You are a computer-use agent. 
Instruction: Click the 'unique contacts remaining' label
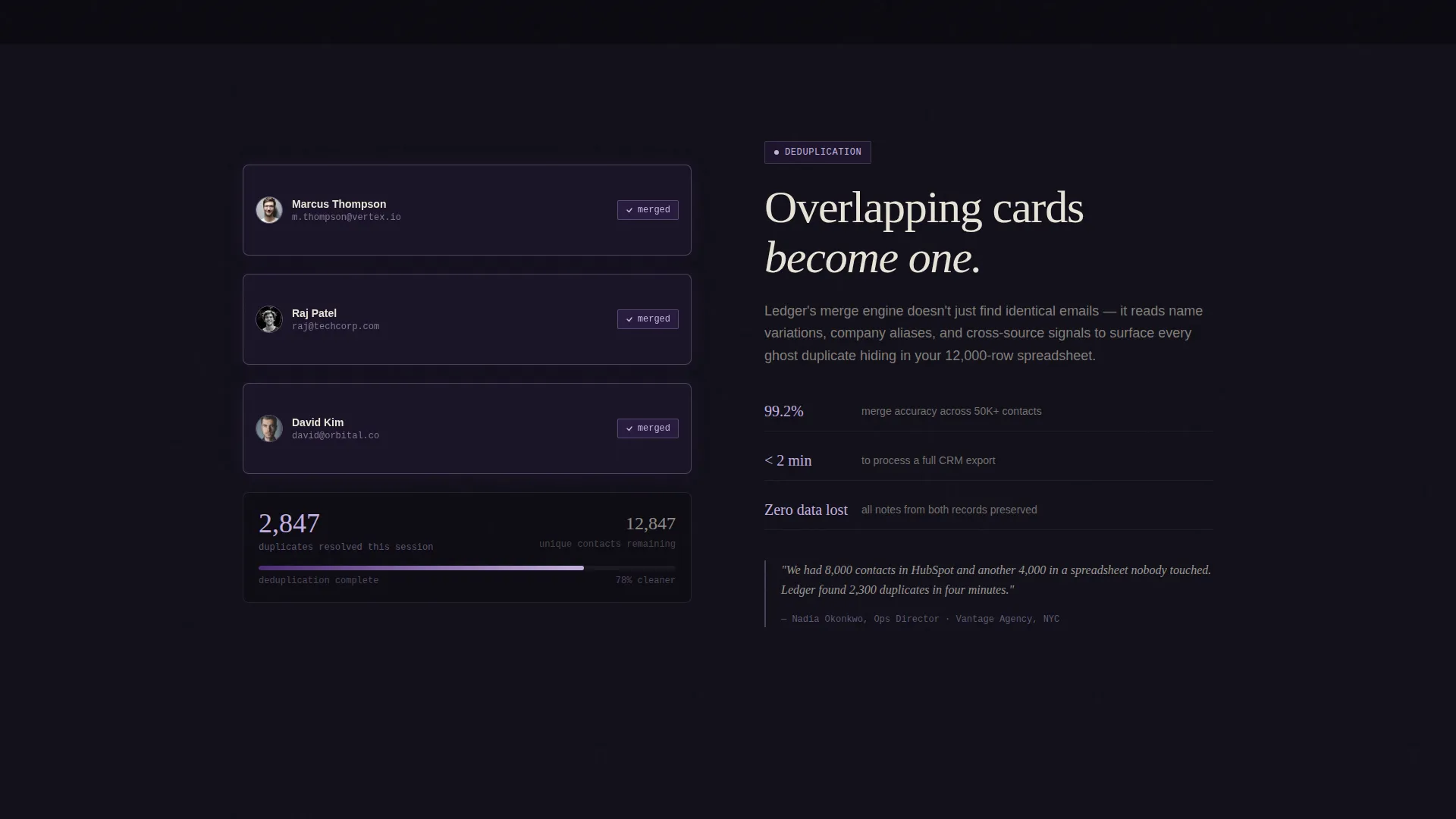pos(607,544)
